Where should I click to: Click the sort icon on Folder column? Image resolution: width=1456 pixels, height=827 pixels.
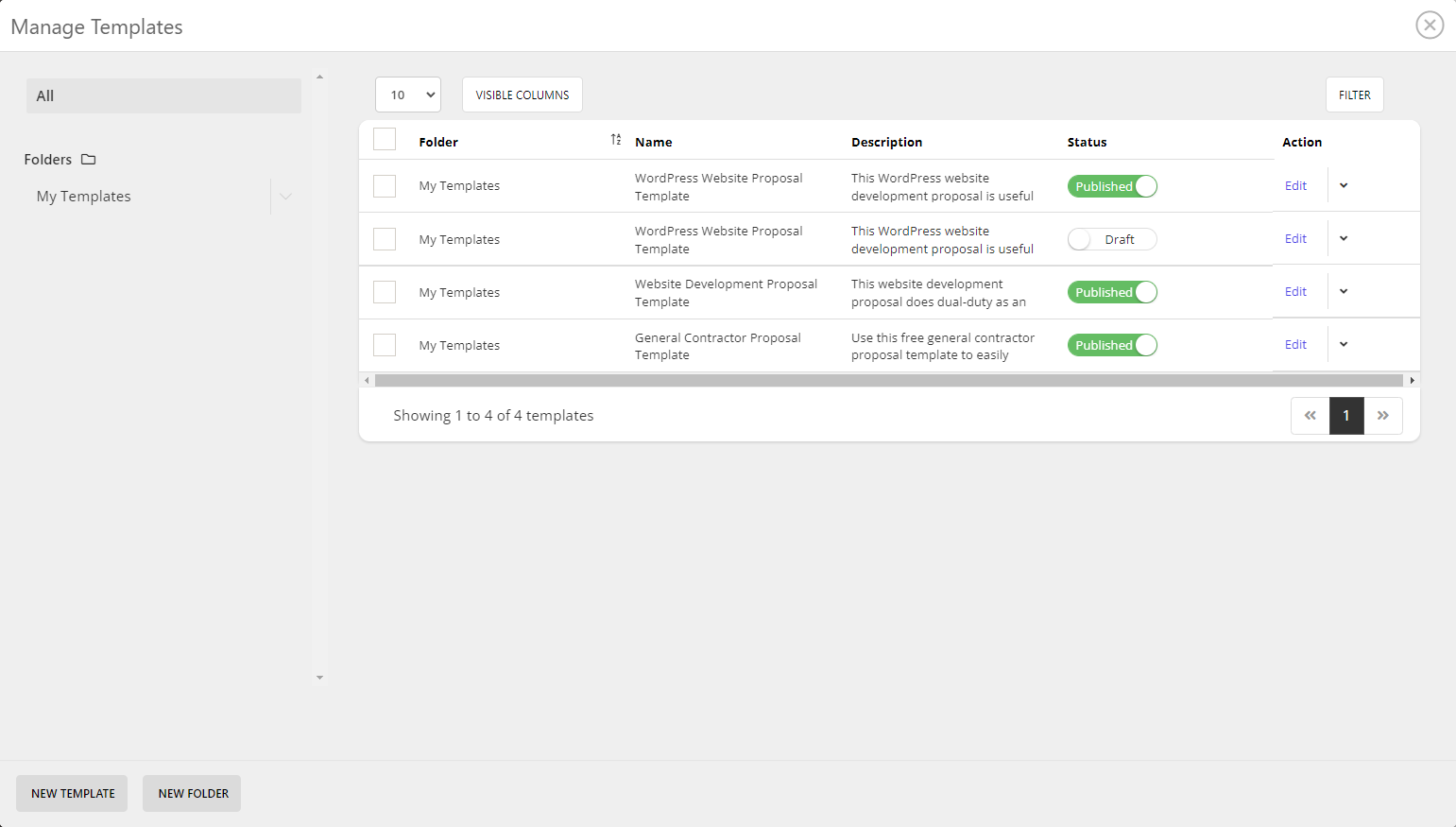(615, 139)
